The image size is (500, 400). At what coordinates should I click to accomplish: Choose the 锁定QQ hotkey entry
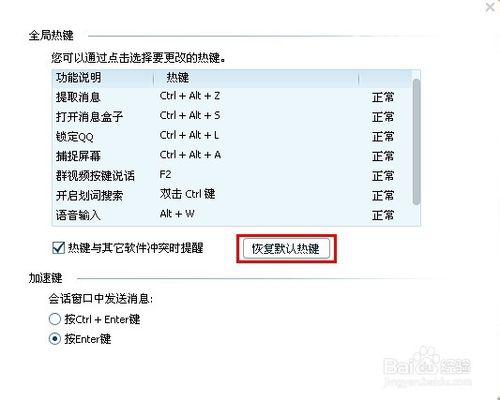232,136
